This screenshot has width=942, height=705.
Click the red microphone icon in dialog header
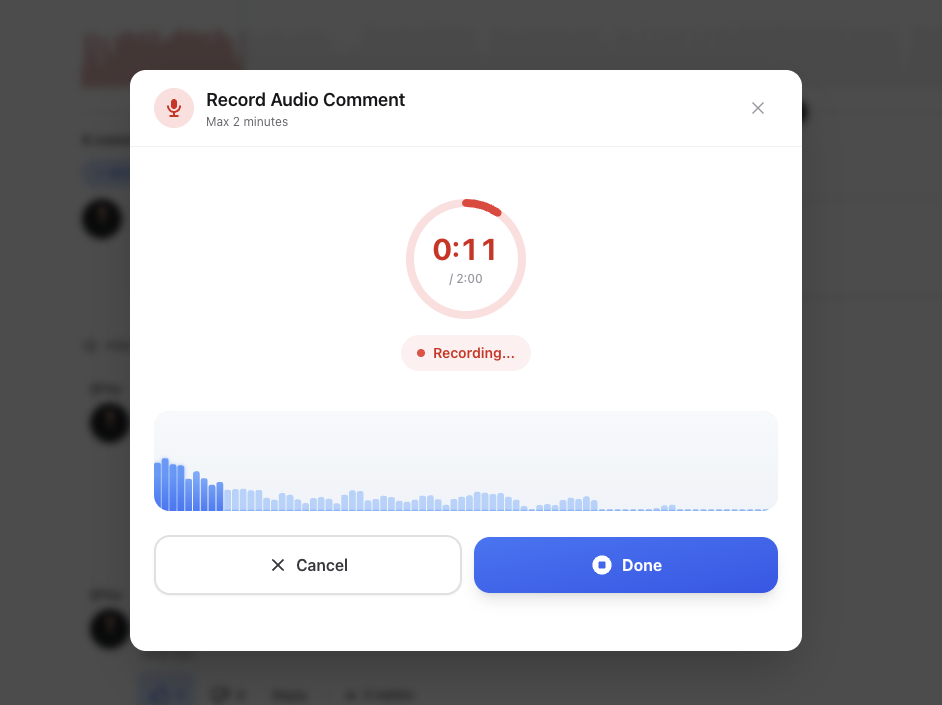pos(173,107)
